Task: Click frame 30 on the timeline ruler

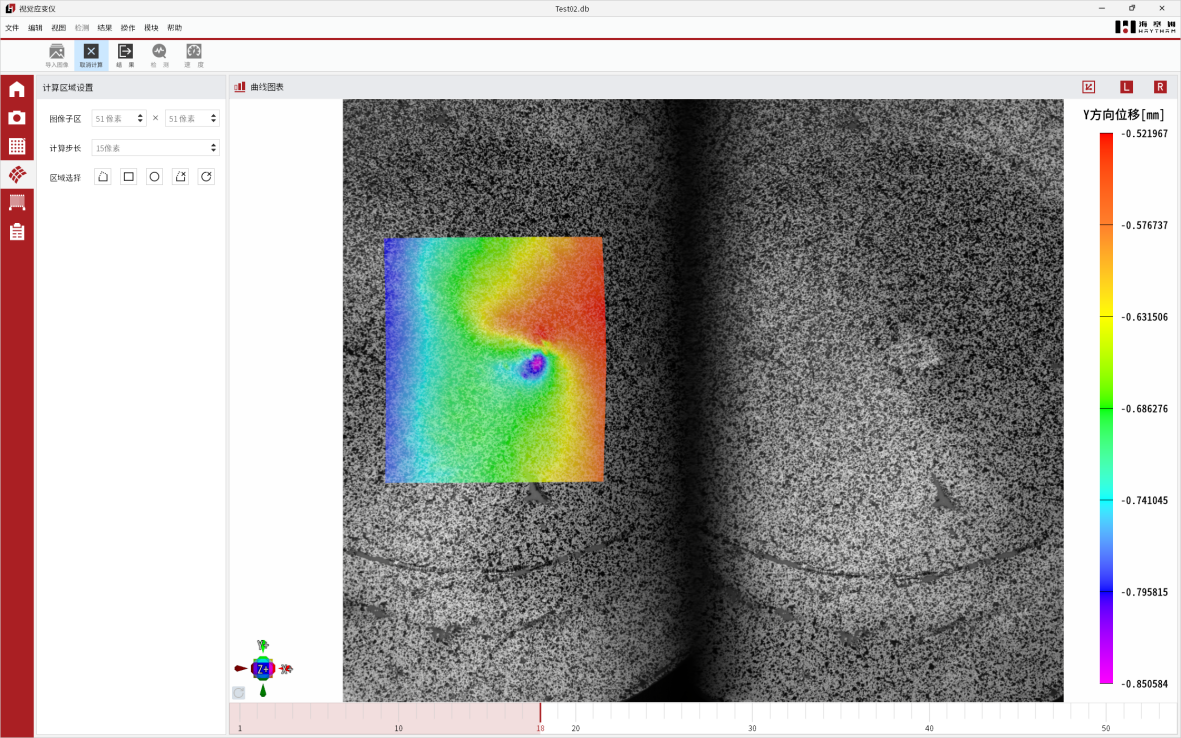Action: coord(752,716)
